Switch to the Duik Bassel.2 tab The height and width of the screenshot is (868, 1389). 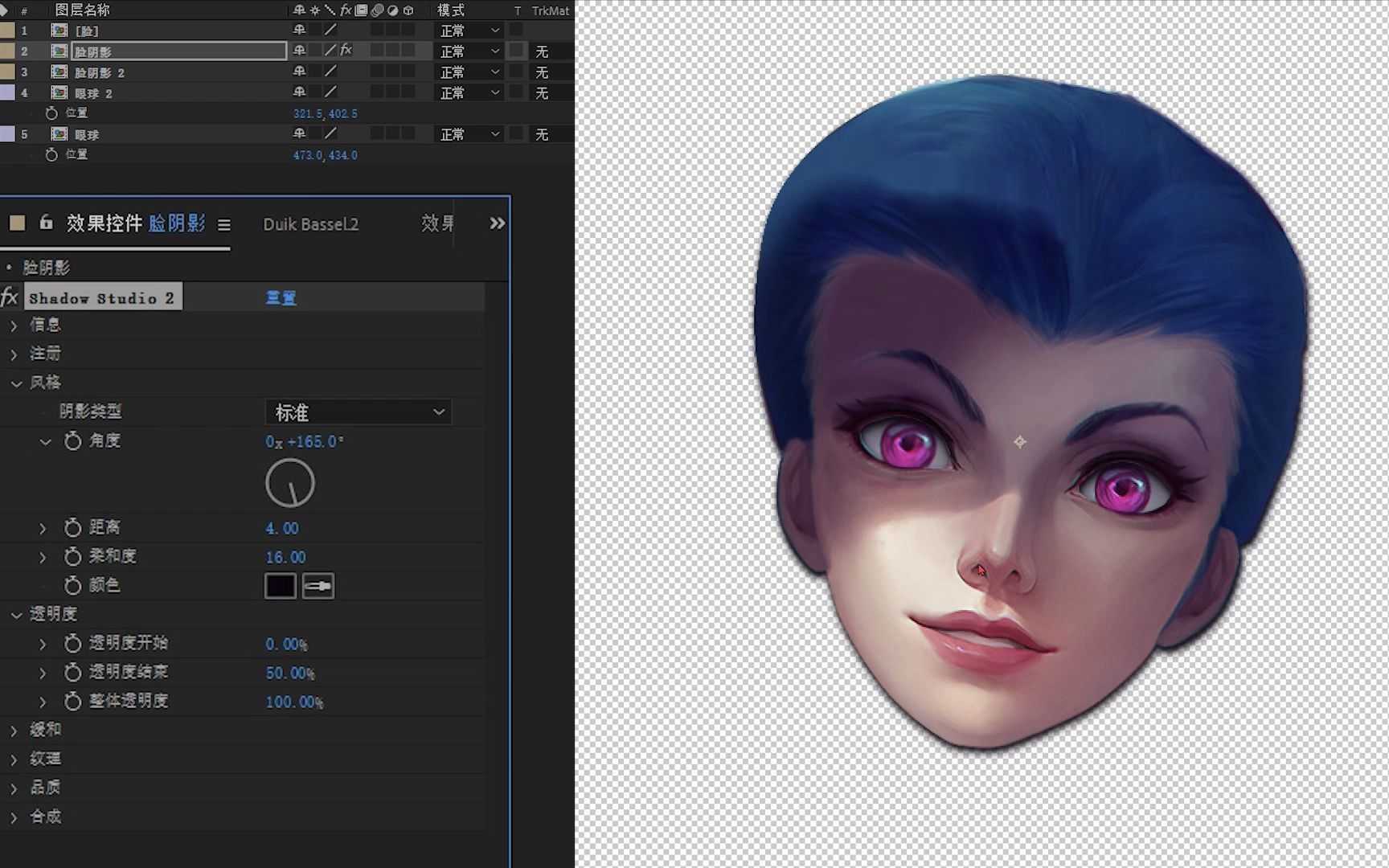click(311, 224)
